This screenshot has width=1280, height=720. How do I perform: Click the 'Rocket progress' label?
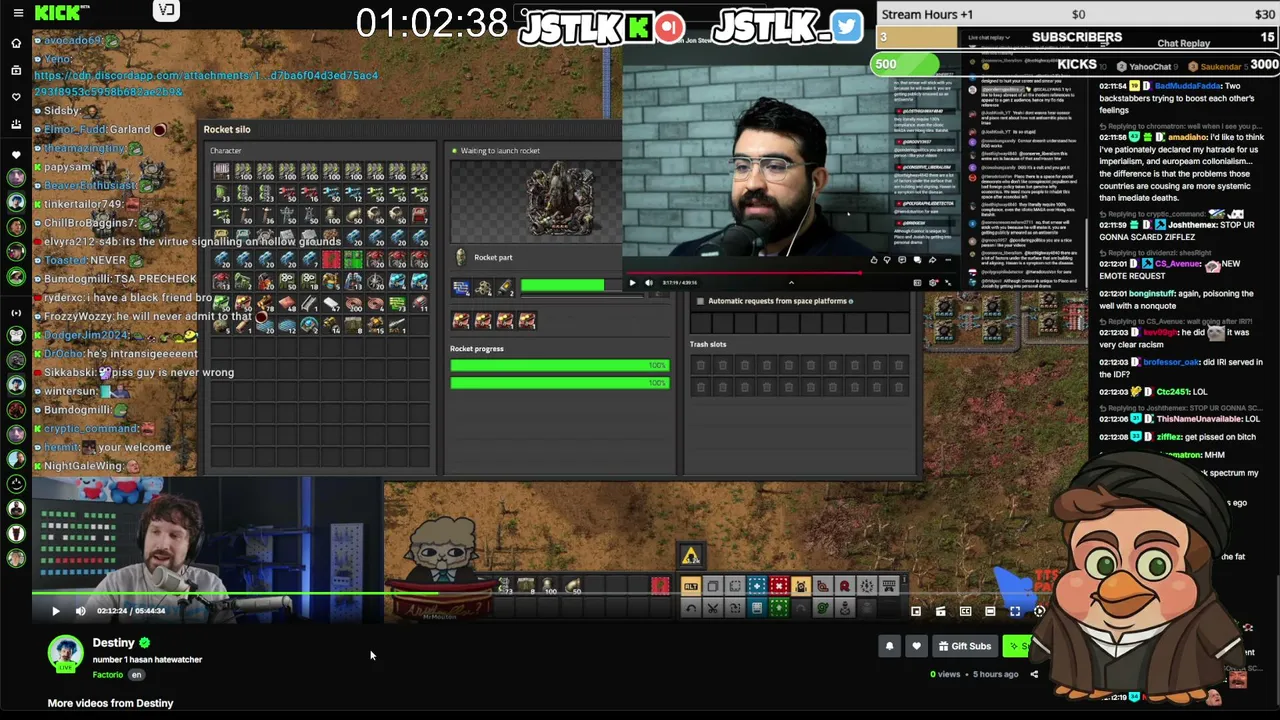[x=477, y=349]
